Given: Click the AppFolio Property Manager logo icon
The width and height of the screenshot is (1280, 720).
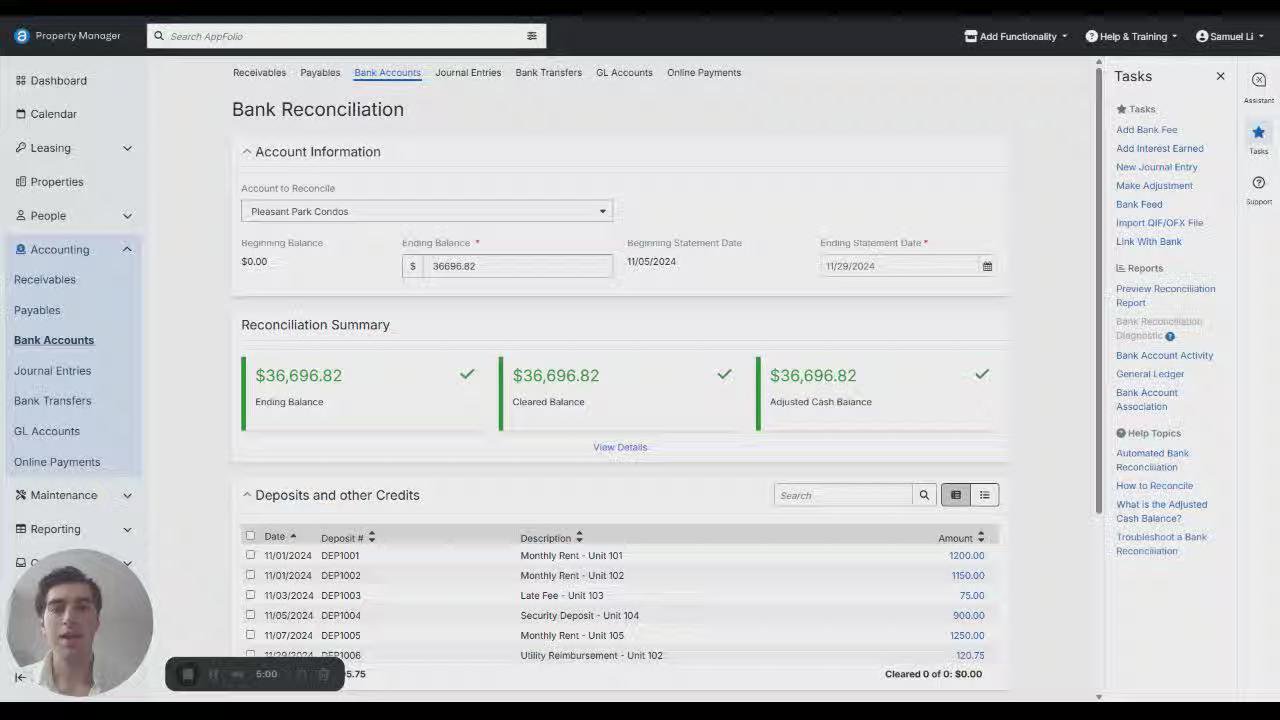Looking at the screenshot, I should 22,36.
